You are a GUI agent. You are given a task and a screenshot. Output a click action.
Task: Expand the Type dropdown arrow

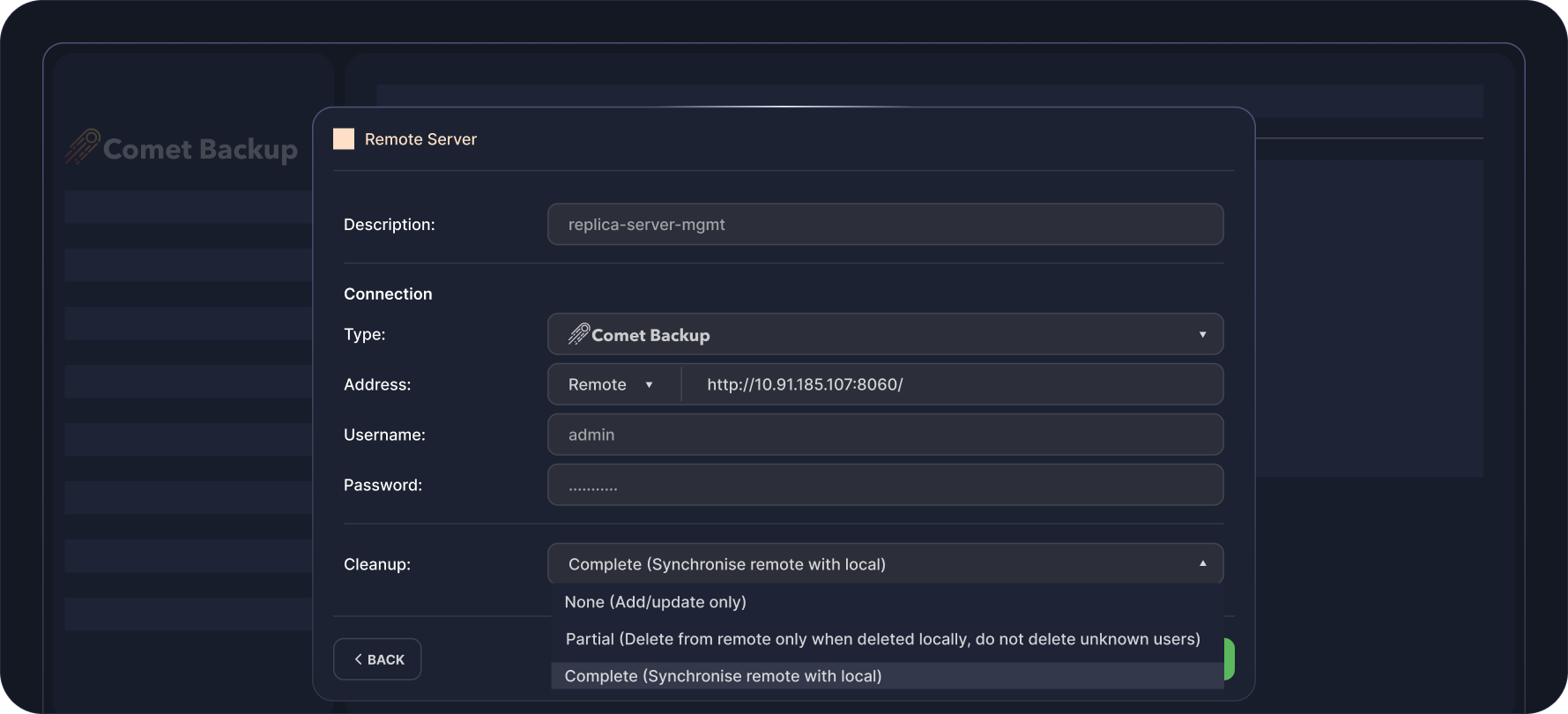pyautogui.click(x=1202, y=335)
